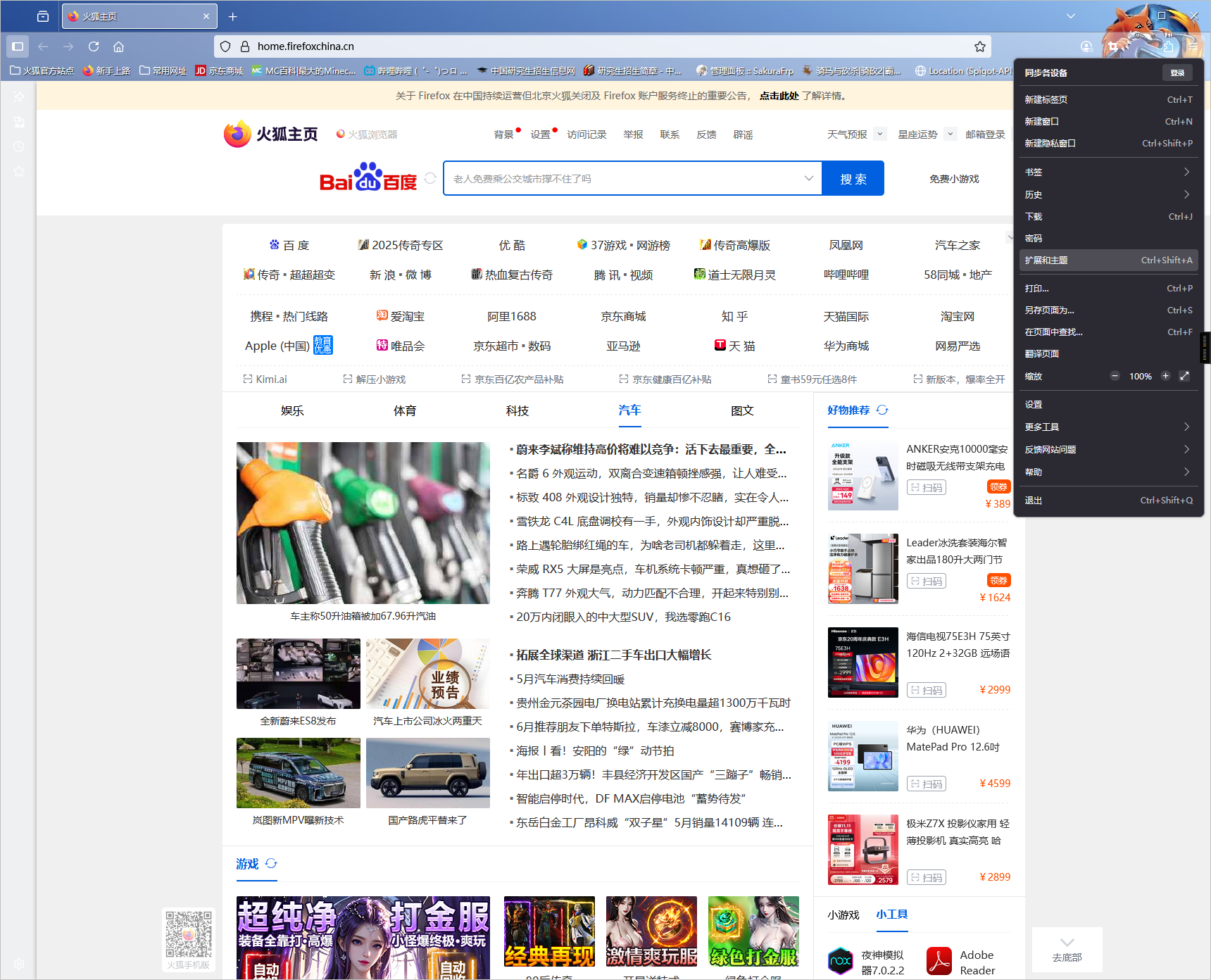
Task: Open the new tab plus button
Action: pos(233,16)
